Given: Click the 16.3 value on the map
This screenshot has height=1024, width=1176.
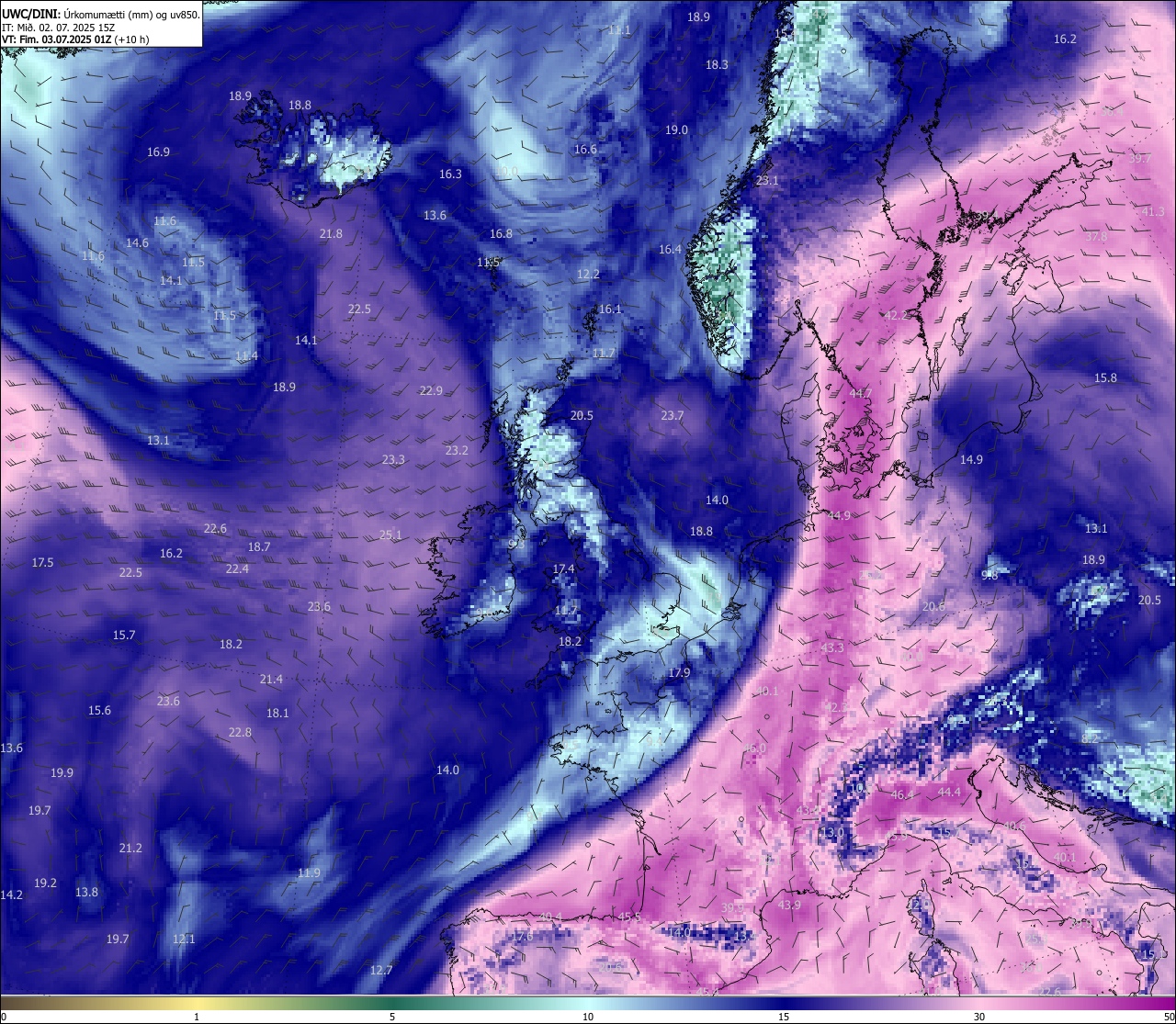Looking at the screenshot, I should (x=450, y=174).
